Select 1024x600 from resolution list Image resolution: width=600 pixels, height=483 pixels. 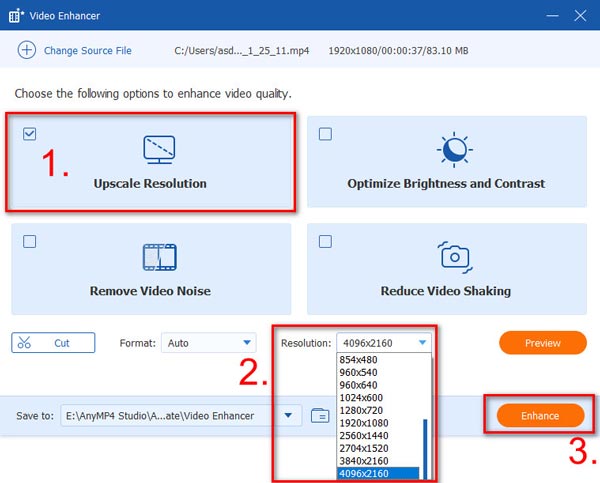[378, 398]
